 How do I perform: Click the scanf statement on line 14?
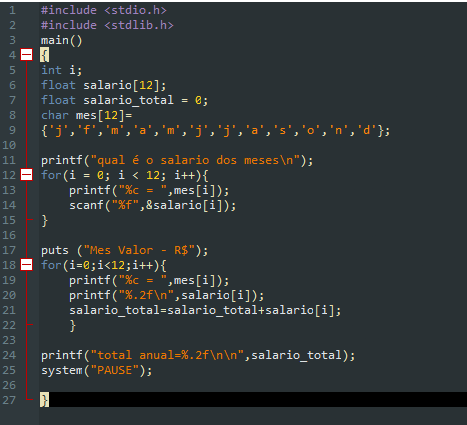tap(153, 205)
